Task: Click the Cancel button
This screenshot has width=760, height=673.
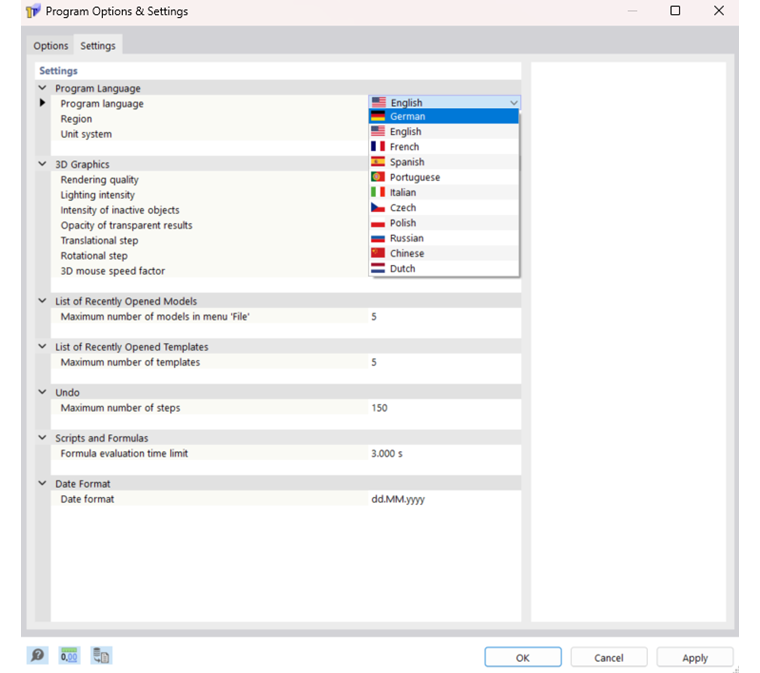Action: tap(609, 657)
